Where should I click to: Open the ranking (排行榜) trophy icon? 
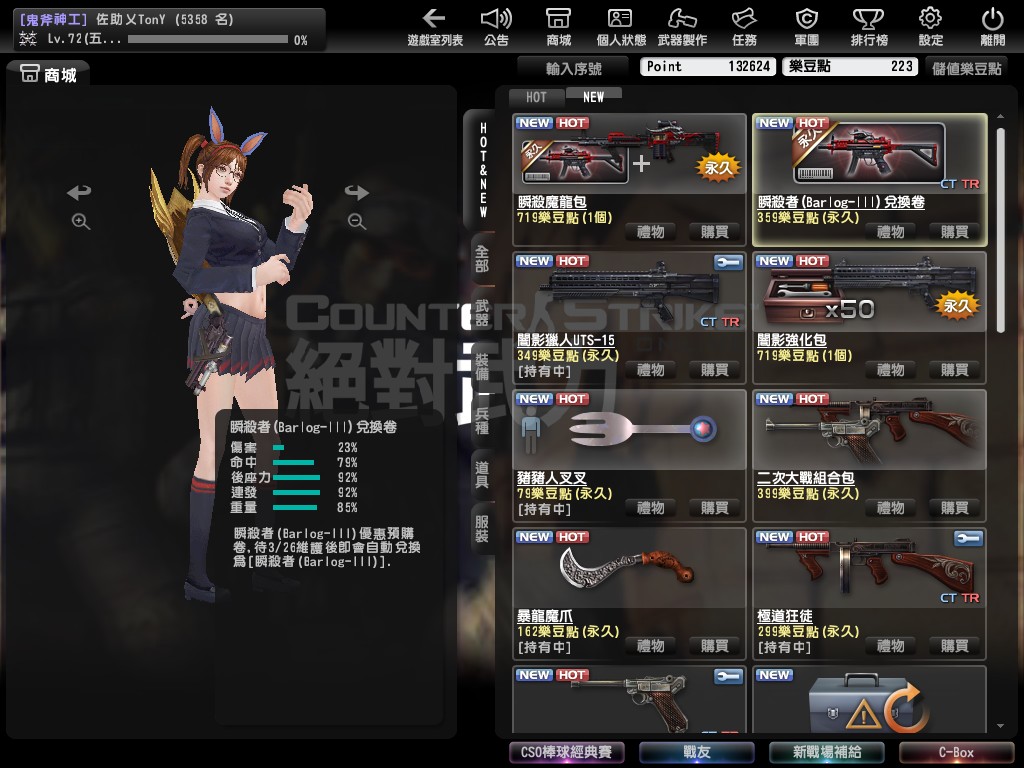tap(869, 27)
